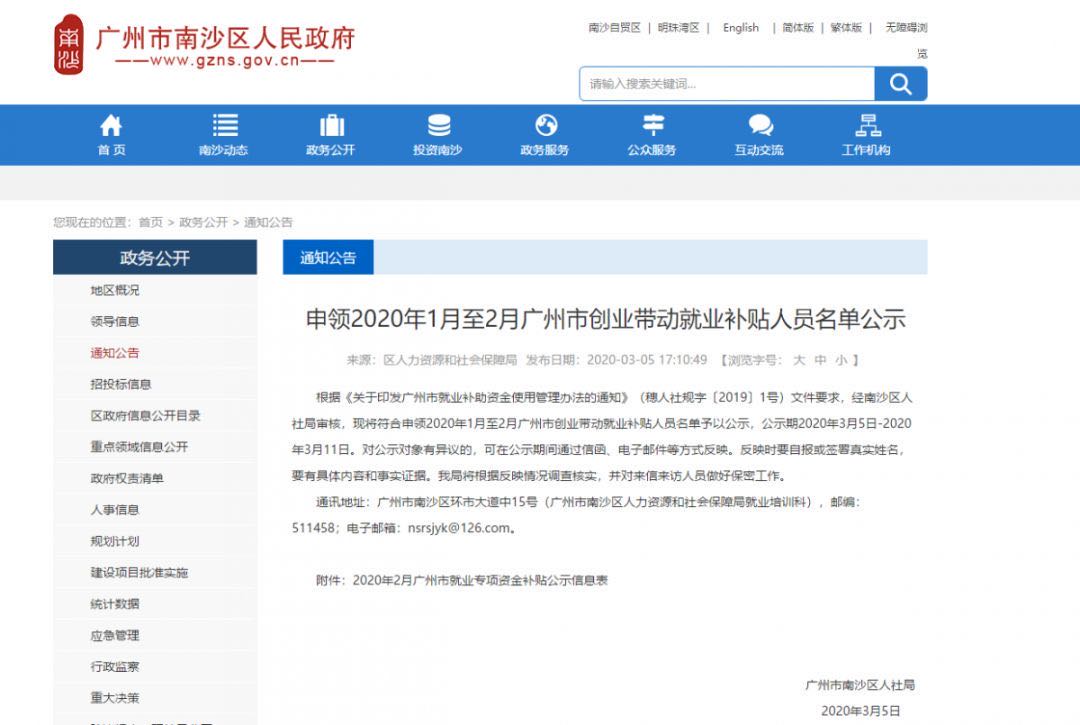Open 领导信息 in left sidebar
Viewport: 1080px width, 725px height.
pos(115,322)
